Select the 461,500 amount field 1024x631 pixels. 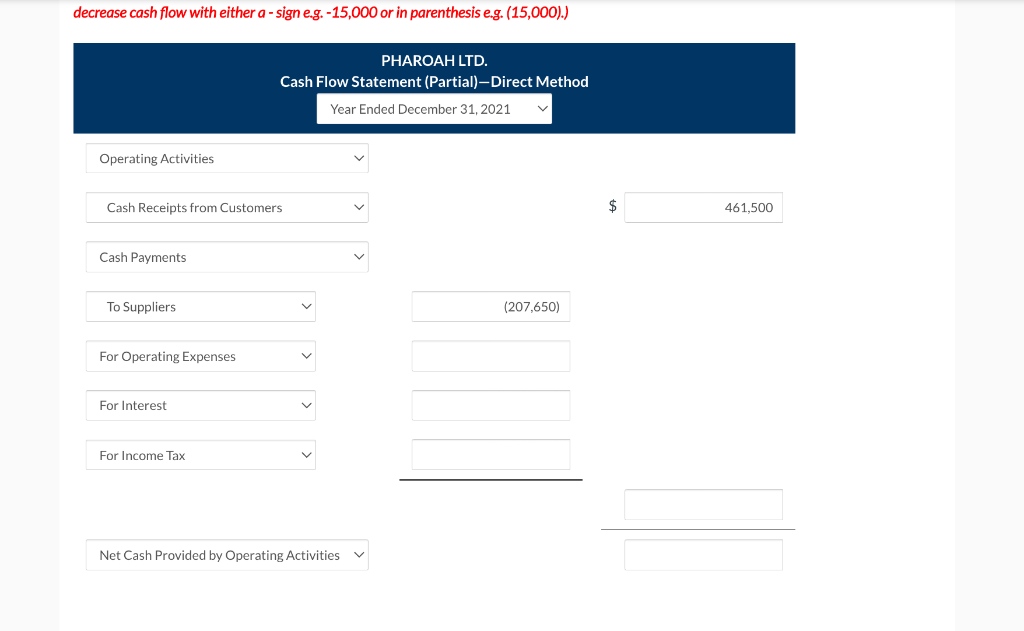click(x=703, y=207)
